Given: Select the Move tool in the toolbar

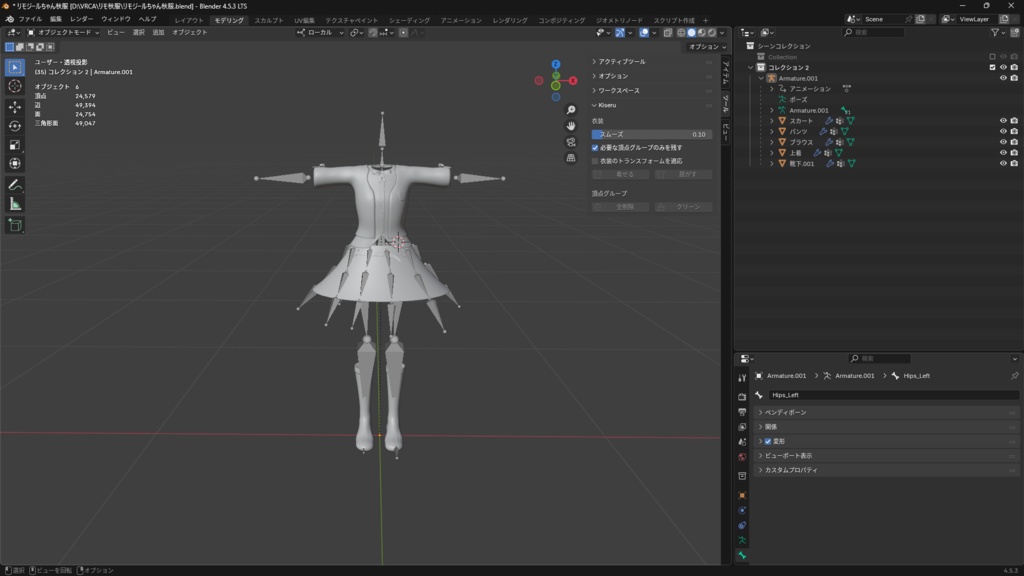Looking at the screenshot, I should (15, 106).
